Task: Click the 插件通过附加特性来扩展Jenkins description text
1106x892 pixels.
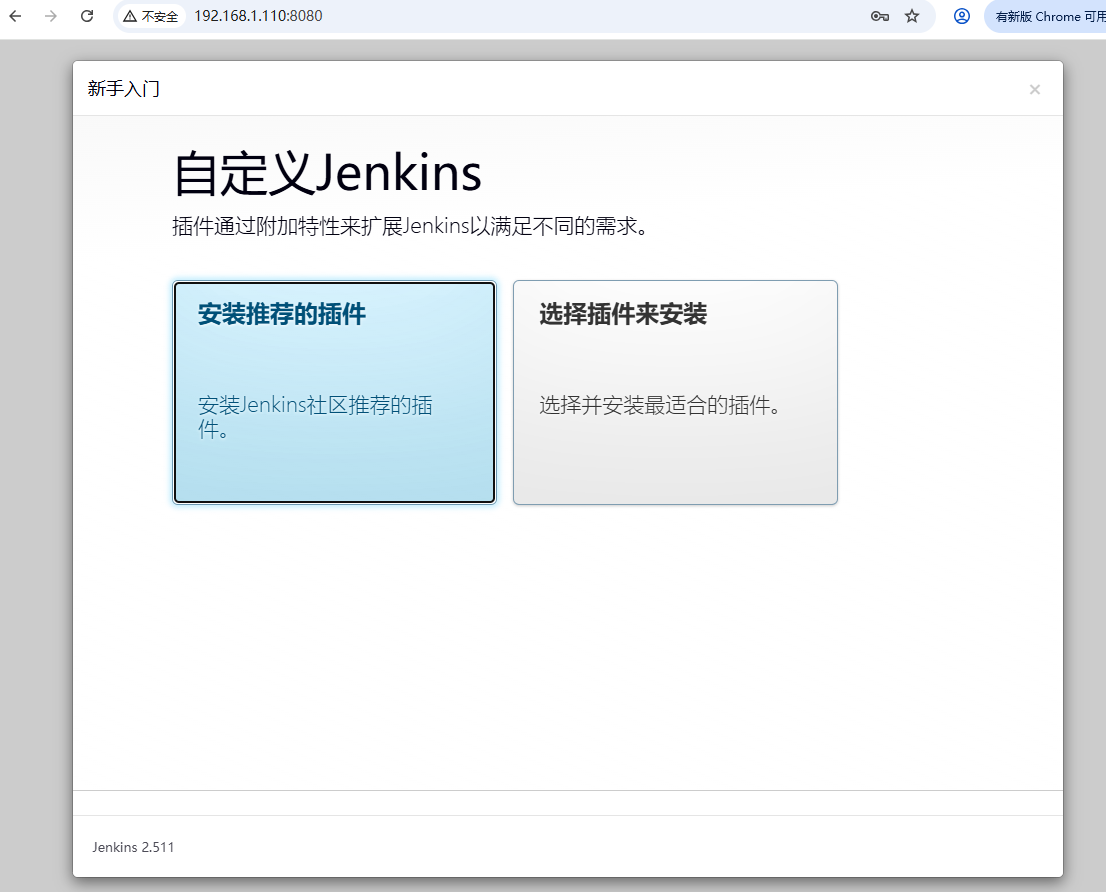Action: [410, 226]
